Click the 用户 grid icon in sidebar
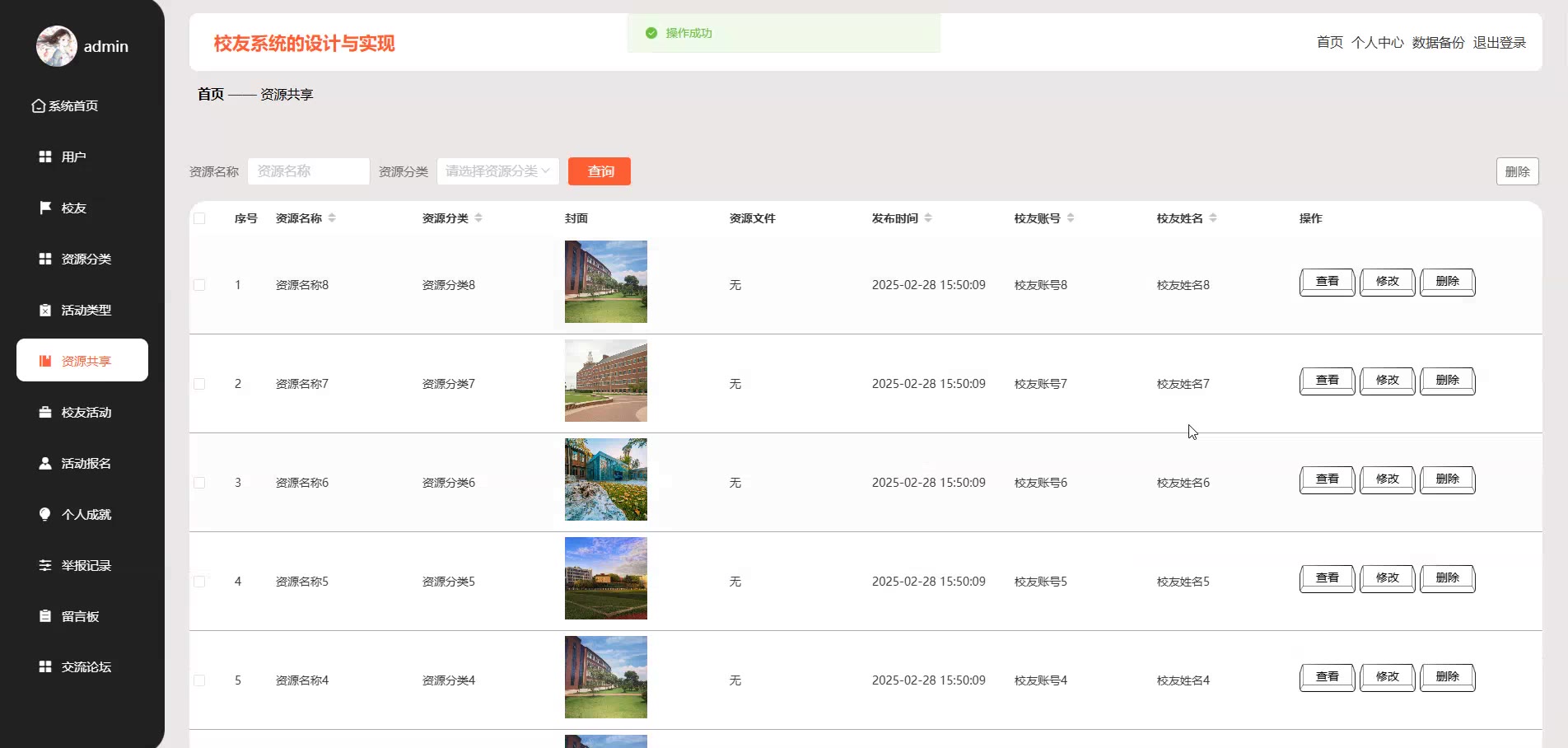This screenshot has width=1568, height=748. tap(45, 157)
